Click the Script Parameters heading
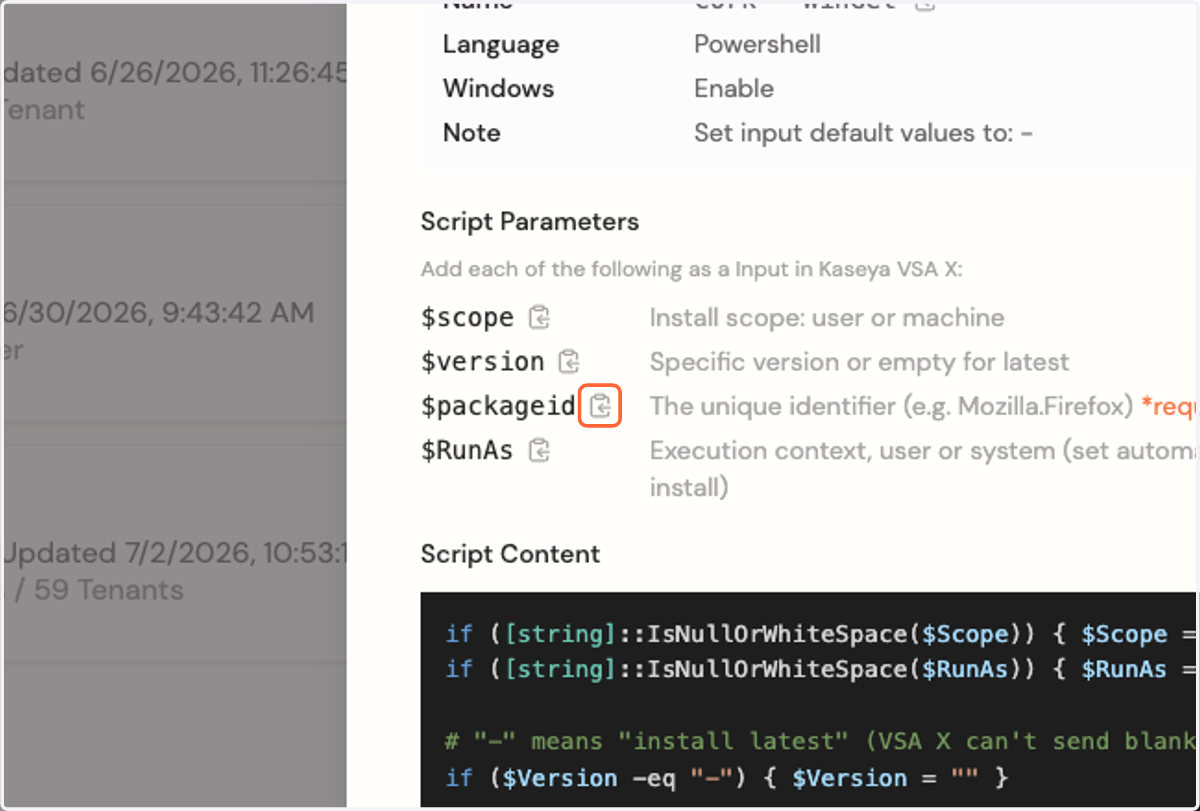1200x811 pixels. pos(530,221)
